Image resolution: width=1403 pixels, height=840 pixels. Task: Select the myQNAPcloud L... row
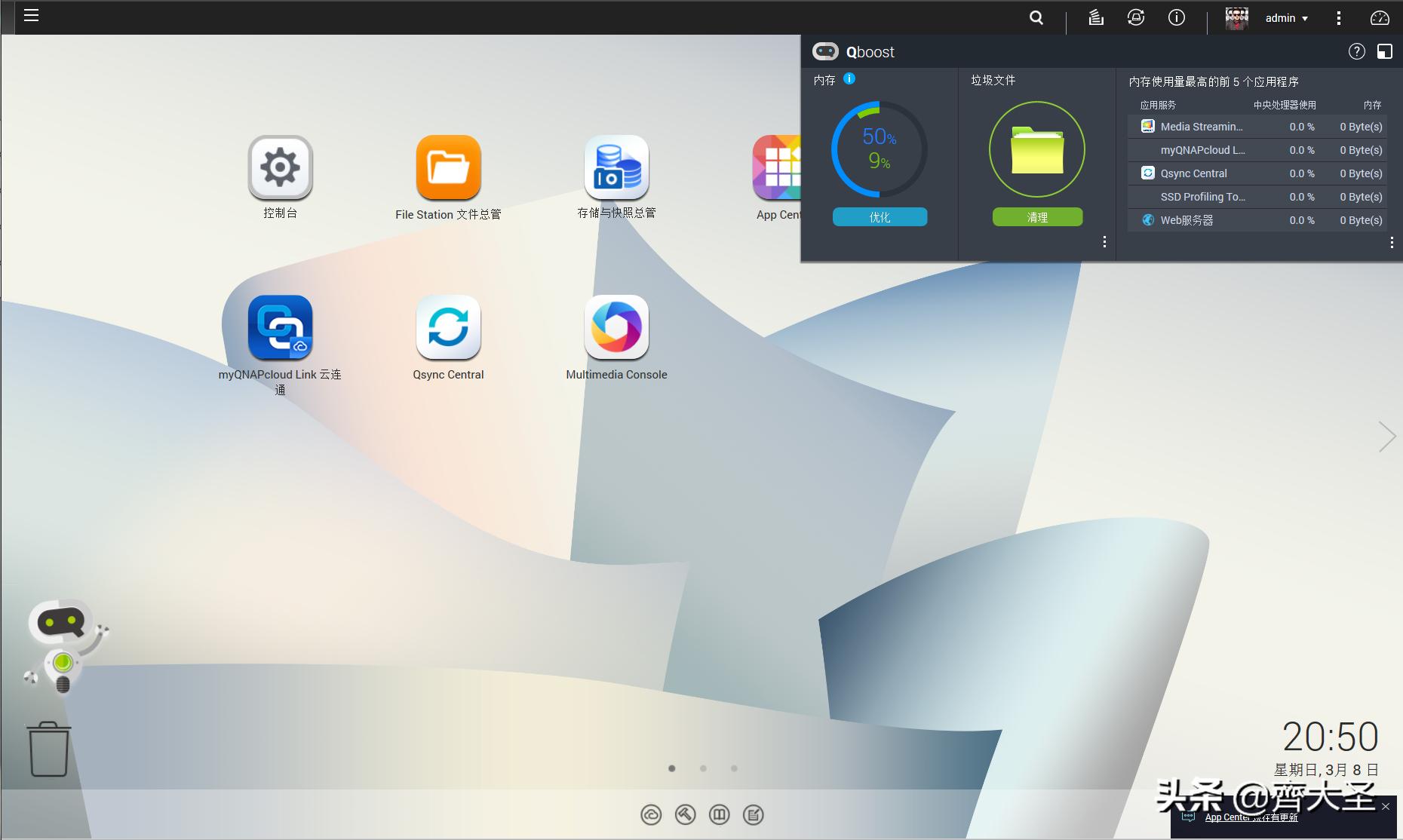(1257, 150)
